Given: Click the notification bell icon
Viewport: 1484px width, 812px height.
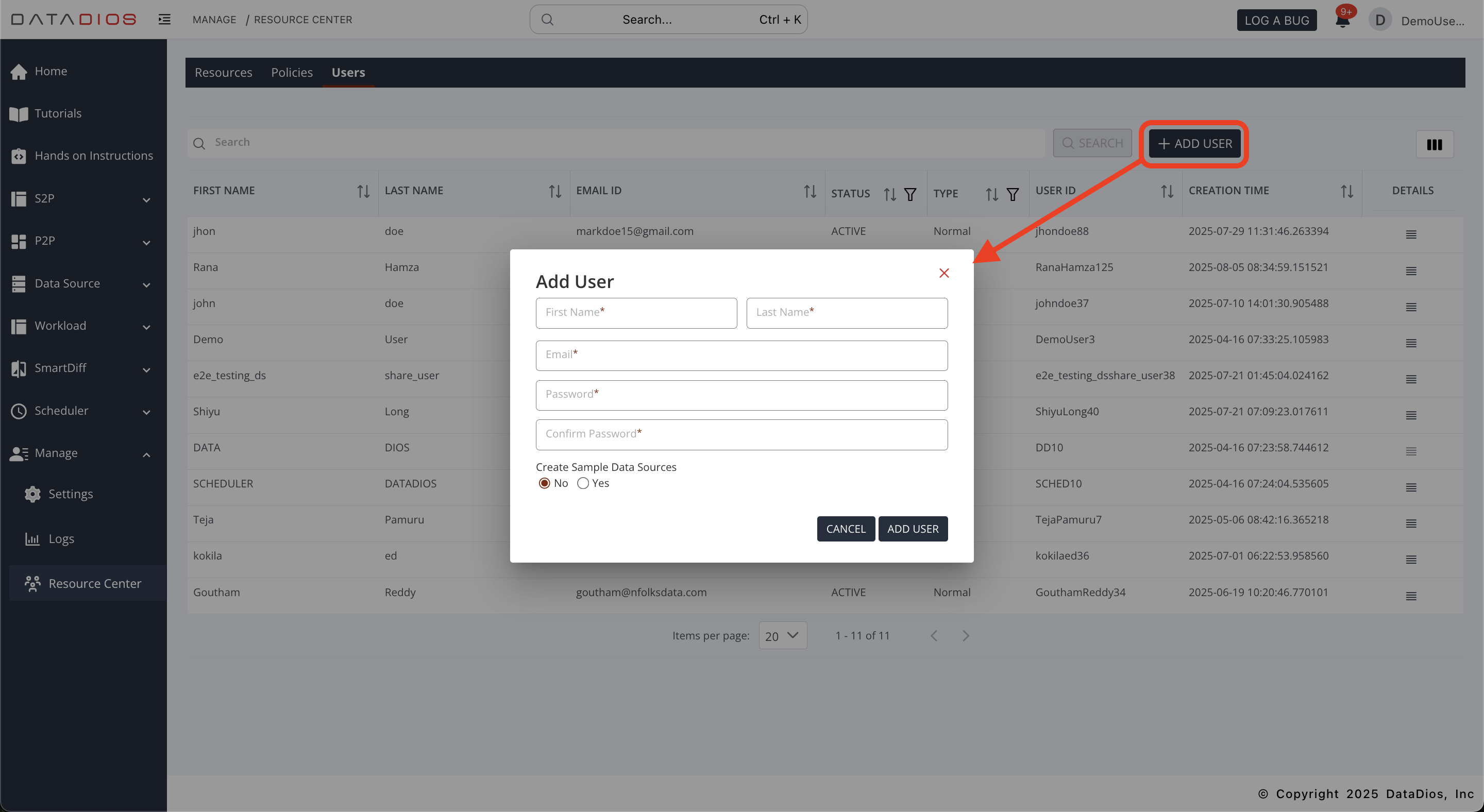Looking at the screenshot, I should [x=1342, y=21].
